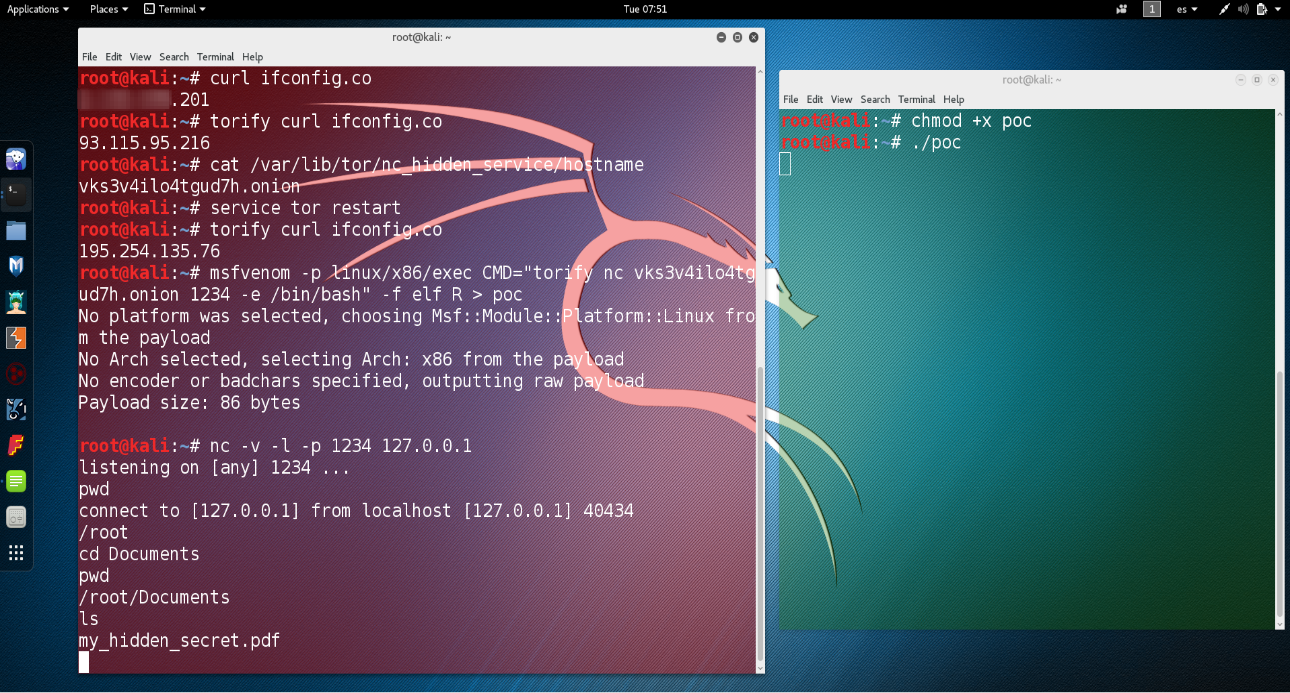
Task: Click 'chmod +x poc' command in green terminal
Action: pos(971,121)
